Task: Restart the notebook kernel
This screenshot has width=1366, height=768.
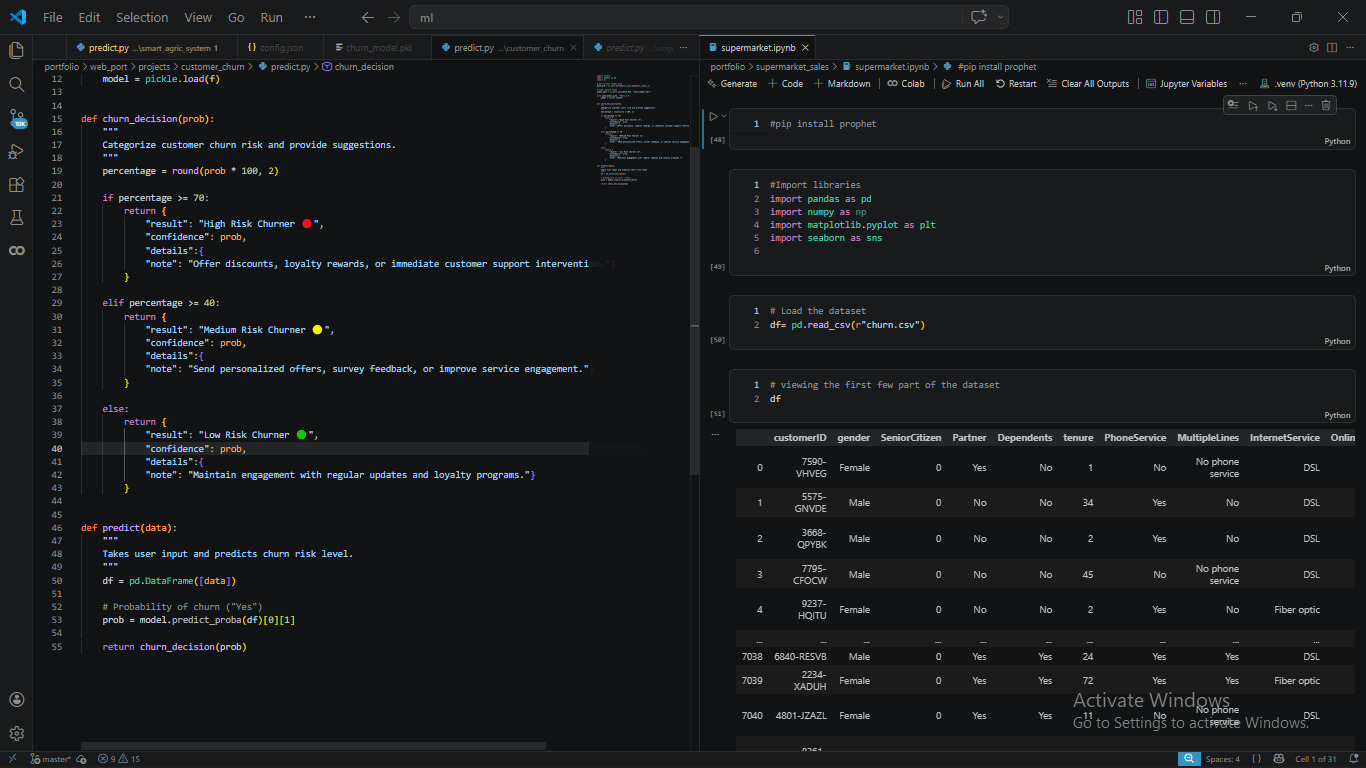Action: [x=1015, y=84]
